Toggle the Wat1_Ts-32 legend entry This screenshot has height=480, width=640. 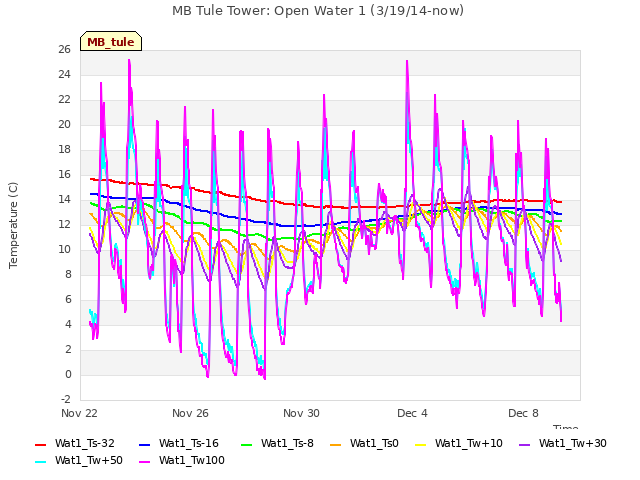[75, 444]
